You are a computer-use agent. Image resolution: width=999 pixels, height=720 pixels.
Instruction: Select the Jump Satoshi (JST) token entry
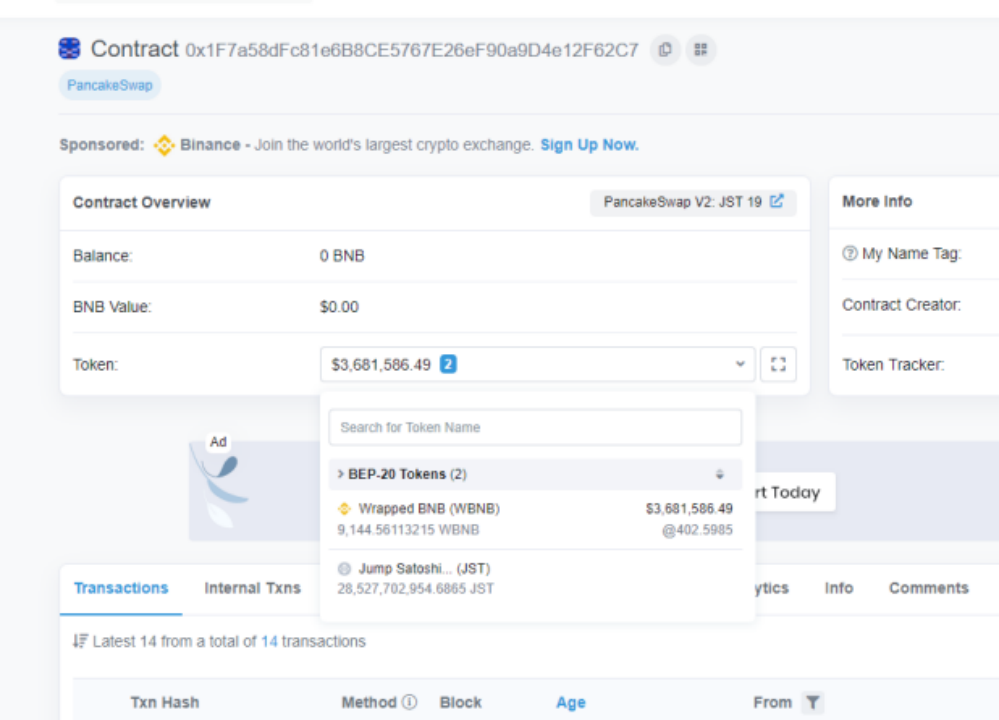coord(535,579)
